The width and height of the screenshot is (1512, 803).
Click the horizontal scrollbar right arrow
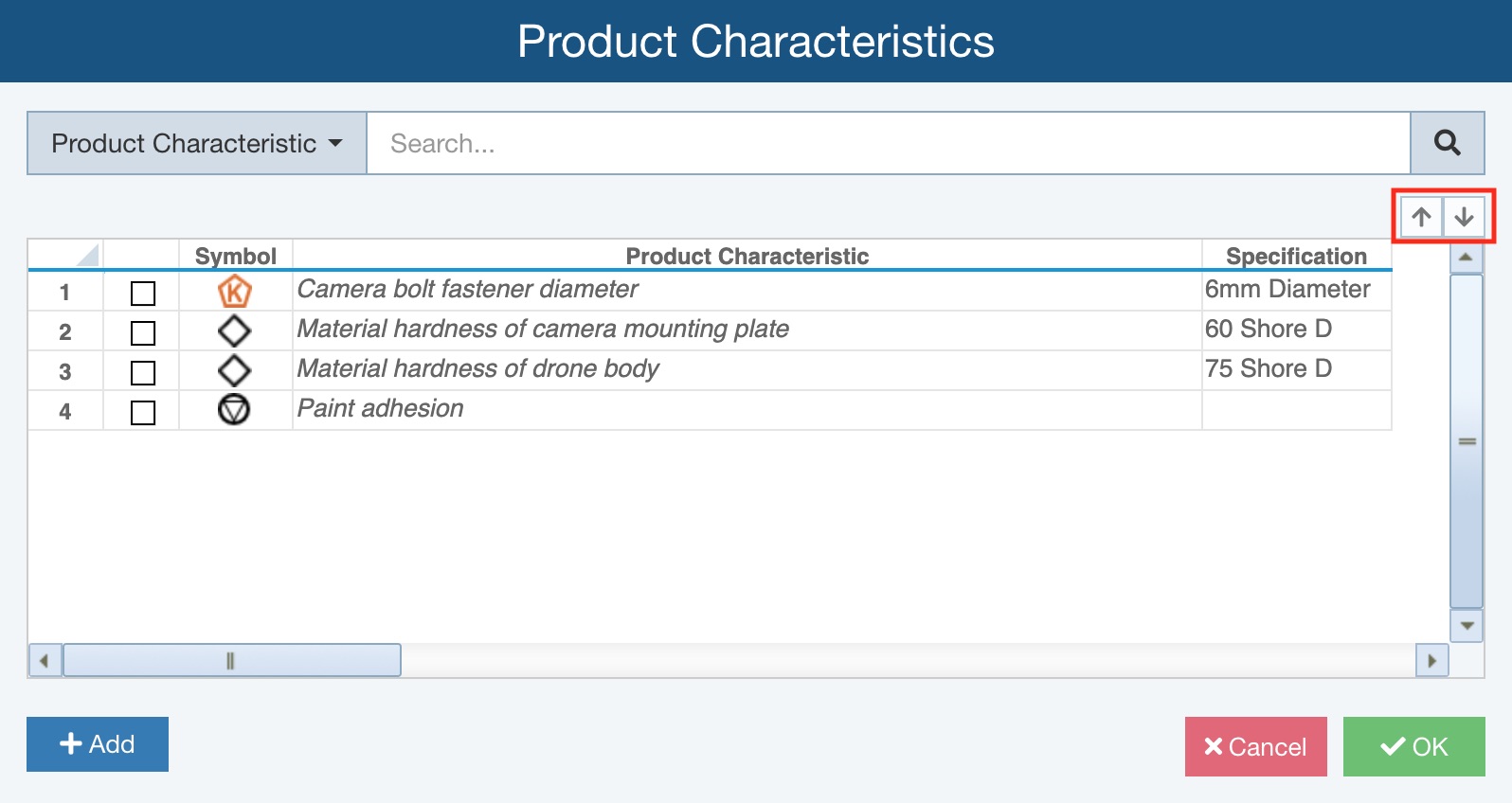click(x=1431, y=660)
